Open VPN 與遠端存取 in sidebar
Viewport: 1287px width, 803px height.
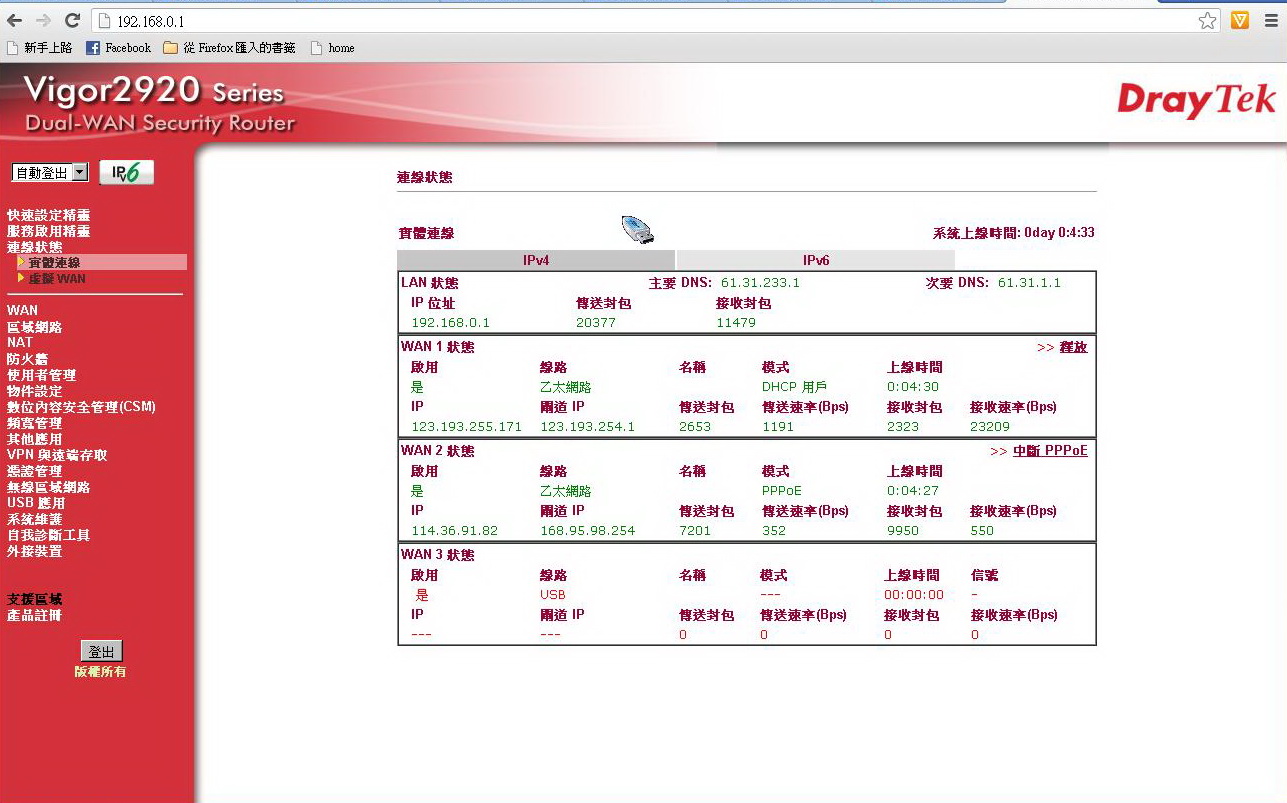point(57,455)
